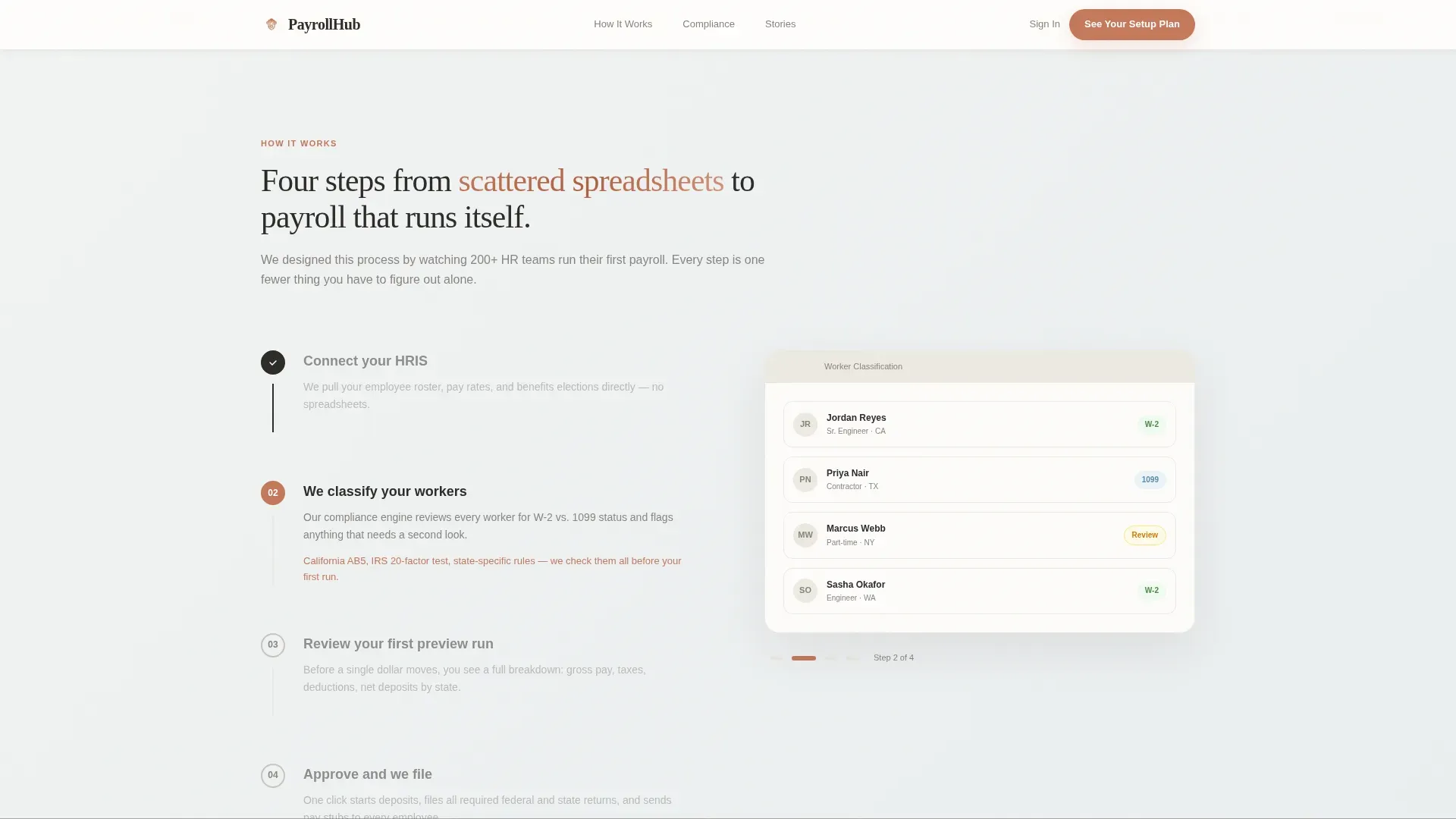Click the Part-time · NY subtitle
Viewport: 1456px width, 819px height.
pos(850,543)
